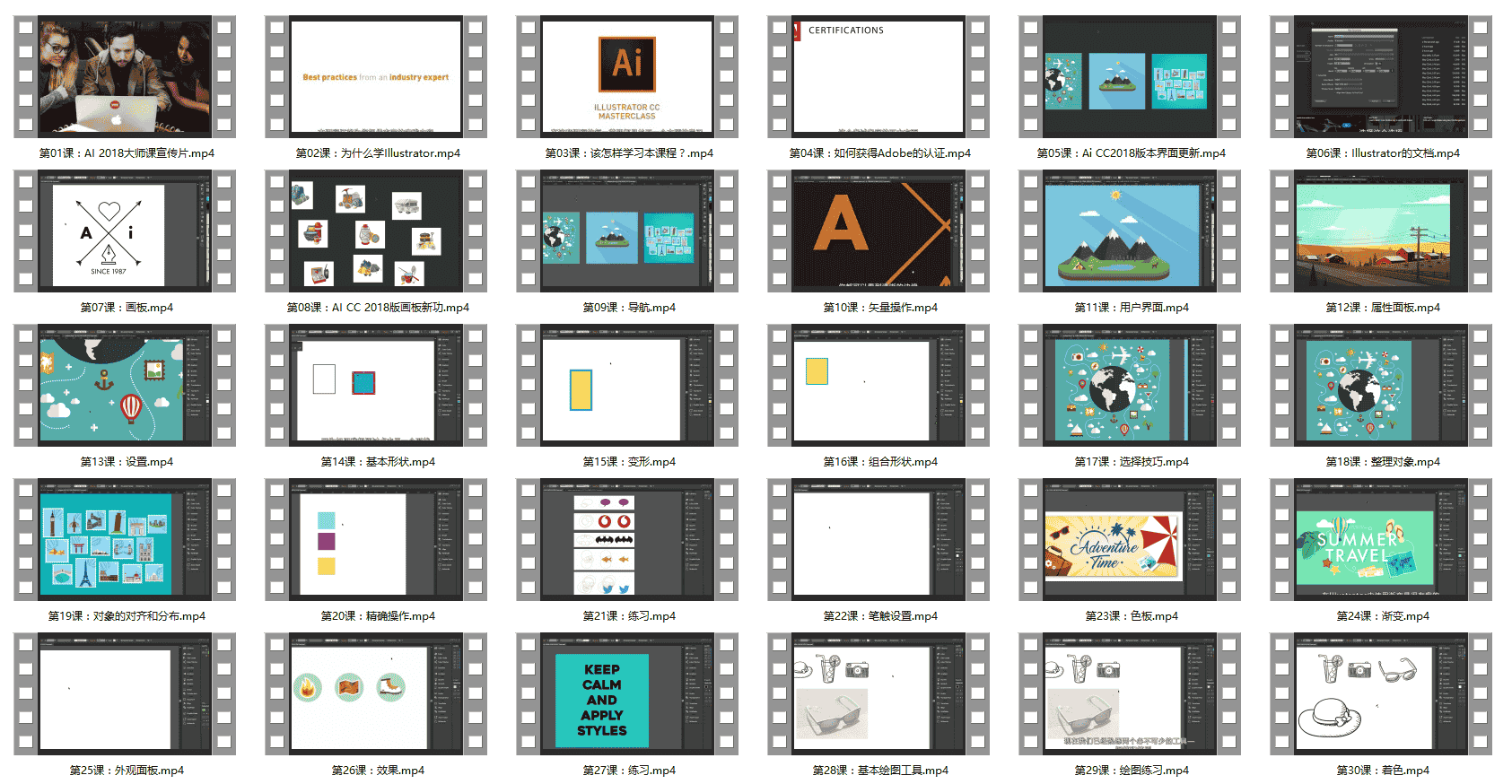
Task: Open the 第17课 选择技巧 thumbnail
Action: click(1130, 385)
